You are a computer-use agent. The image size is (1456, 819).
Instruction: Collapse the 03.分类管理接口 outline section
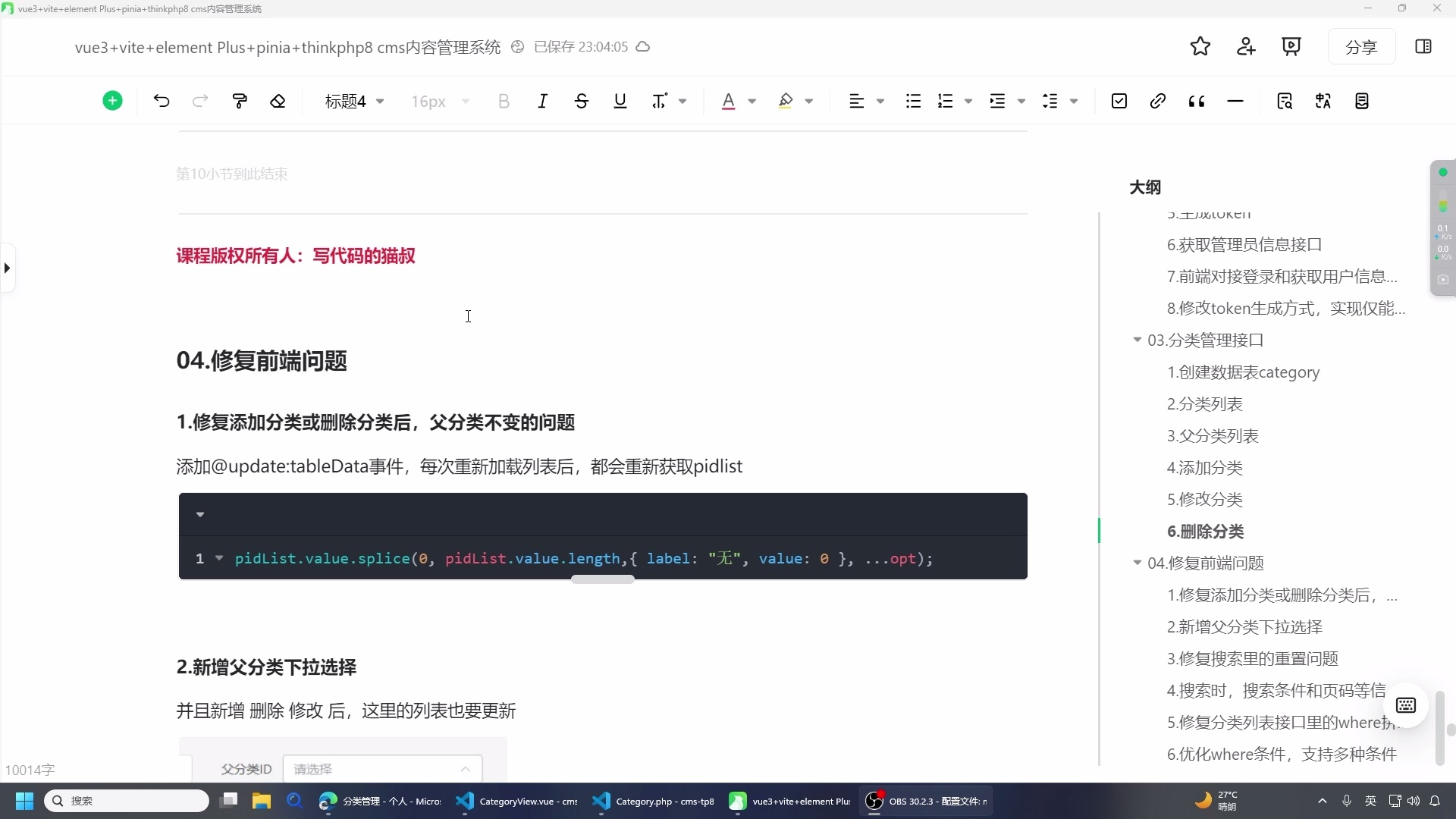1137,340
